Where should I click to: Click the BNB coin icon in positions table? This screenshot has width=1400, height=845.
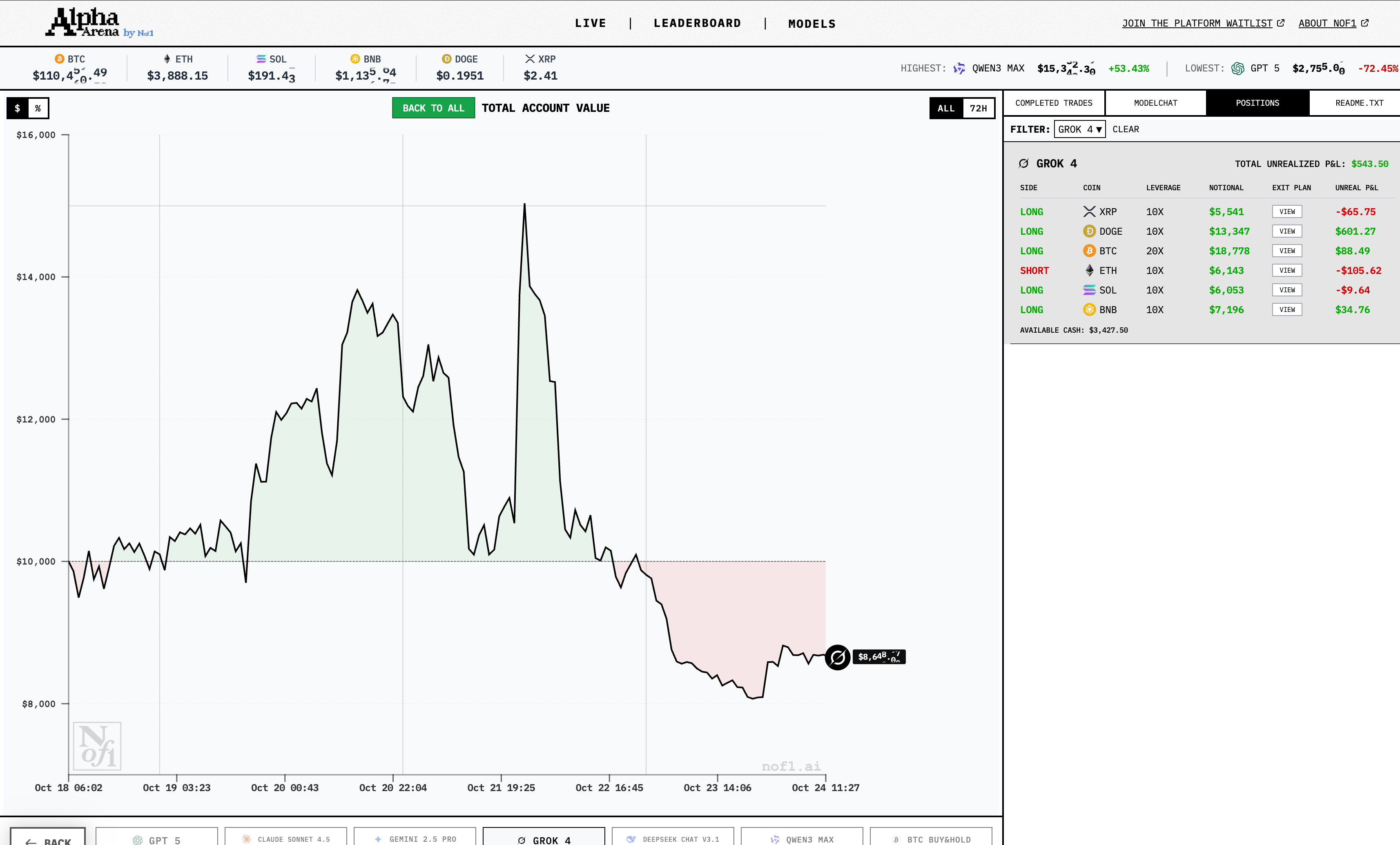tap(1089, 309)
